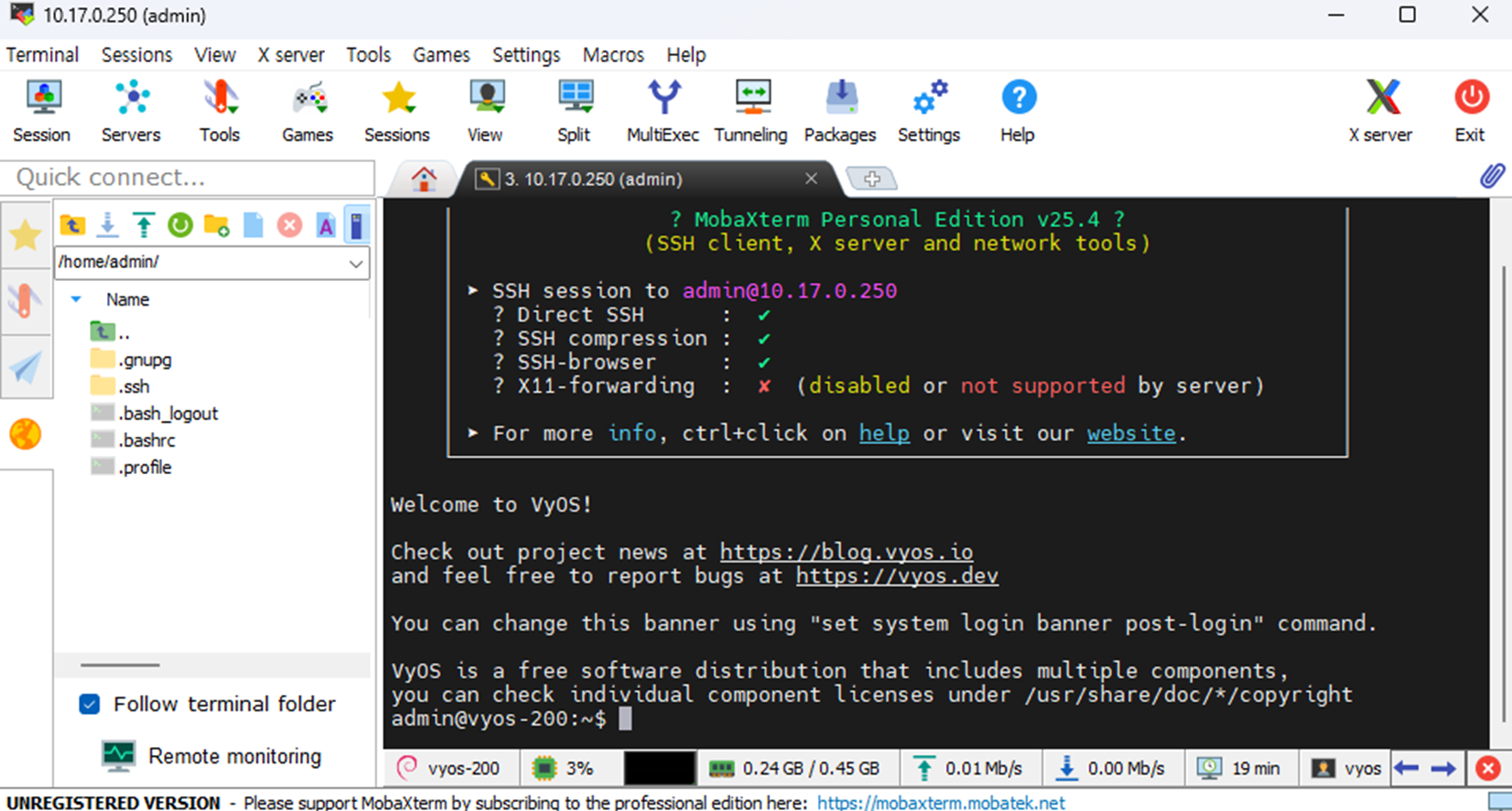Viewport: 1512px width, 811px height.
Task: Split the terminal using the Split icon
Action: pos(575,111)
